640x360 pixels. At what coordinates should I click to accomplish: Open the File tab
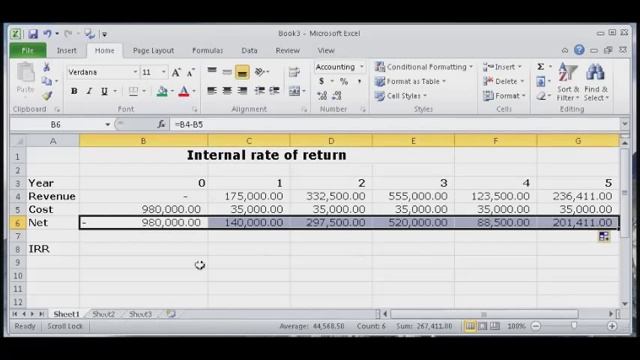28,51
